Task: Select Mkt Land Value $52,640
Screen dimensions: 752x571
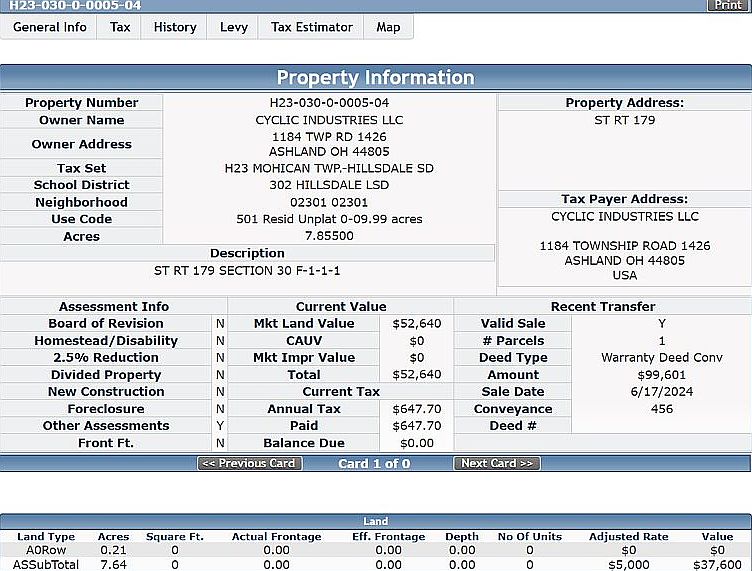Action: point(416,324)
